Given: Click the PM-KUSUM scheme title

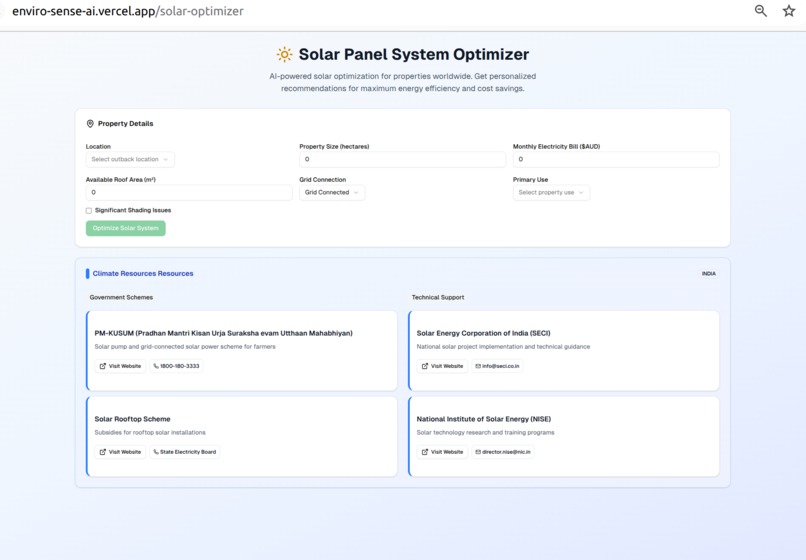Looking at the screenshot, I should (224, 333).
